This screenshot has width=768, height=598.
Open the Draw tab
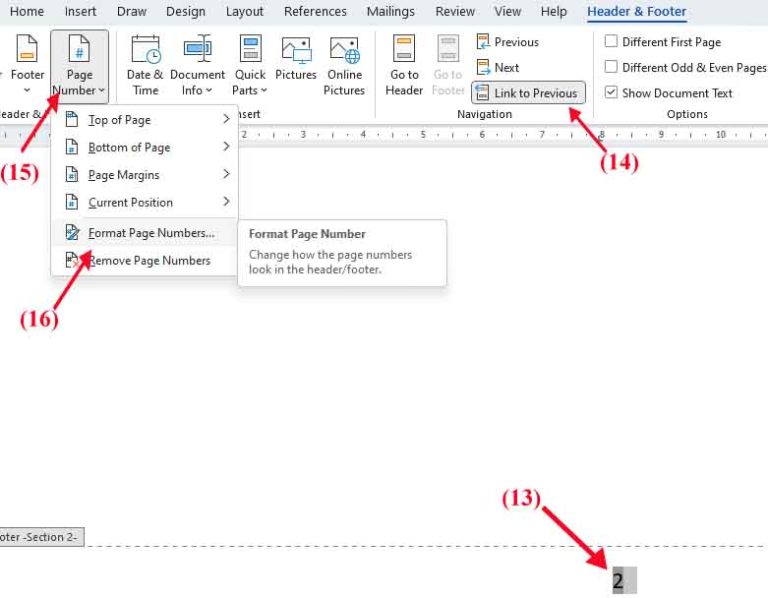(x=131, y=11)
